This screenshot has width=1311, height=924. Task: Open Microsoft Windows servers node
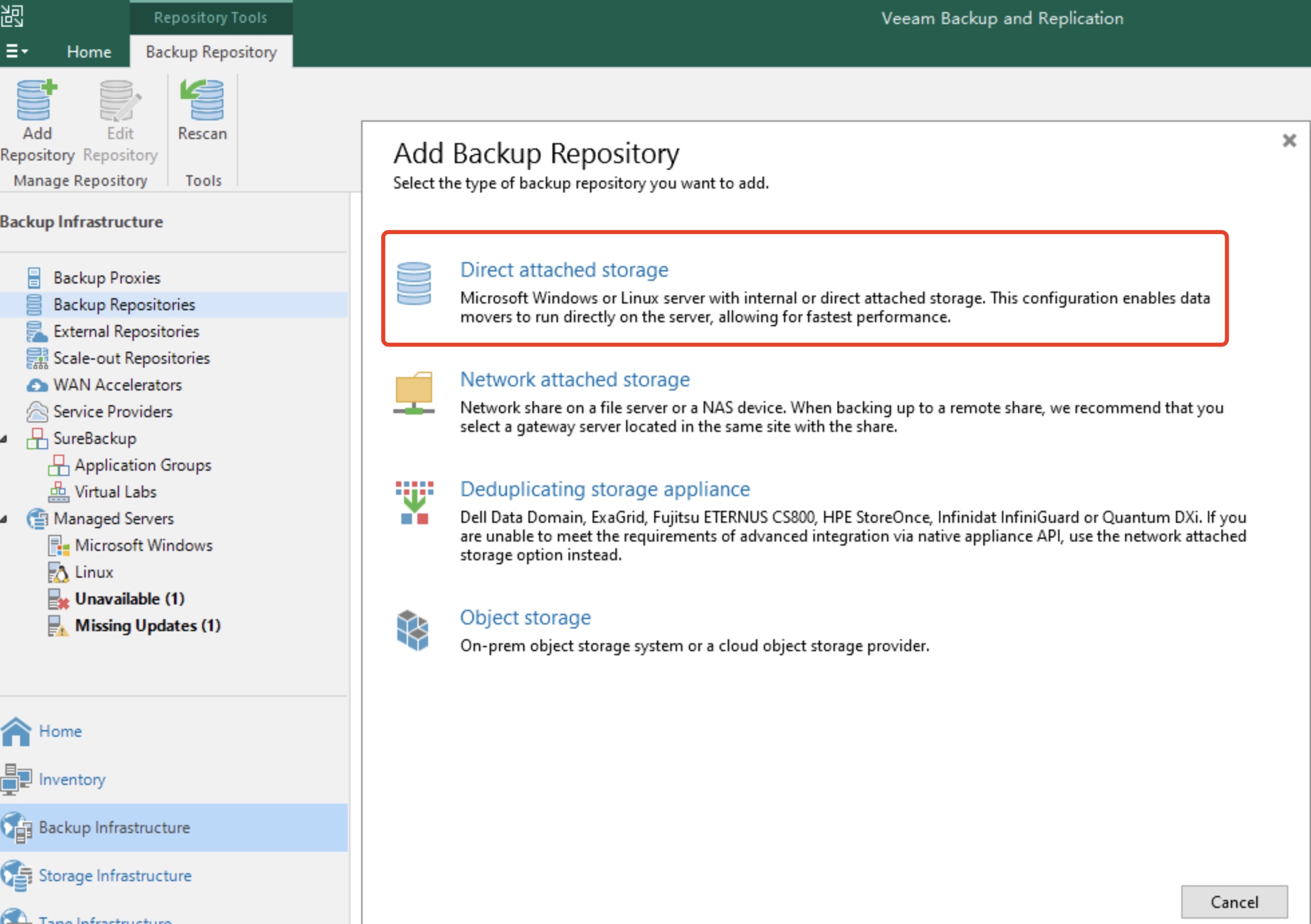(144, 545)
